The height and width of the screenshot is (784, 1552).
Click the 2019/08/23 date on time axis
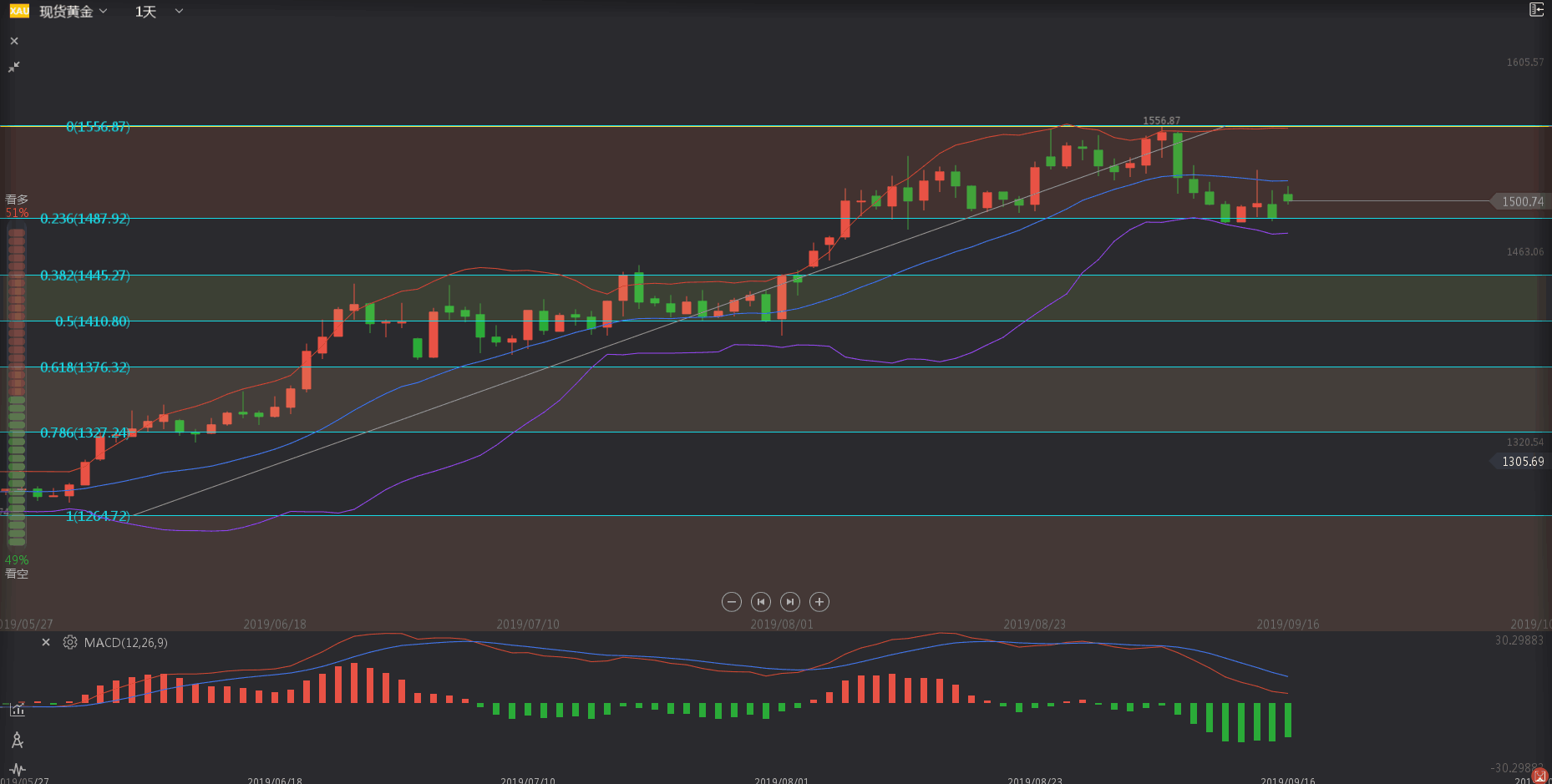pyautogui.click(x=1034, y=625)
